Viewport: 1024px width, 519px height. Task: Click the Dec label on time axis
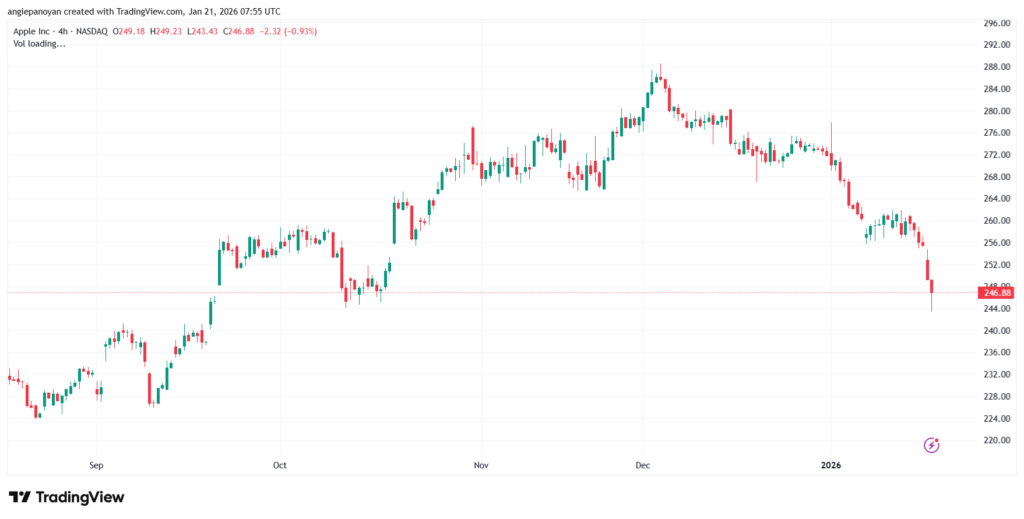[644, 465]
